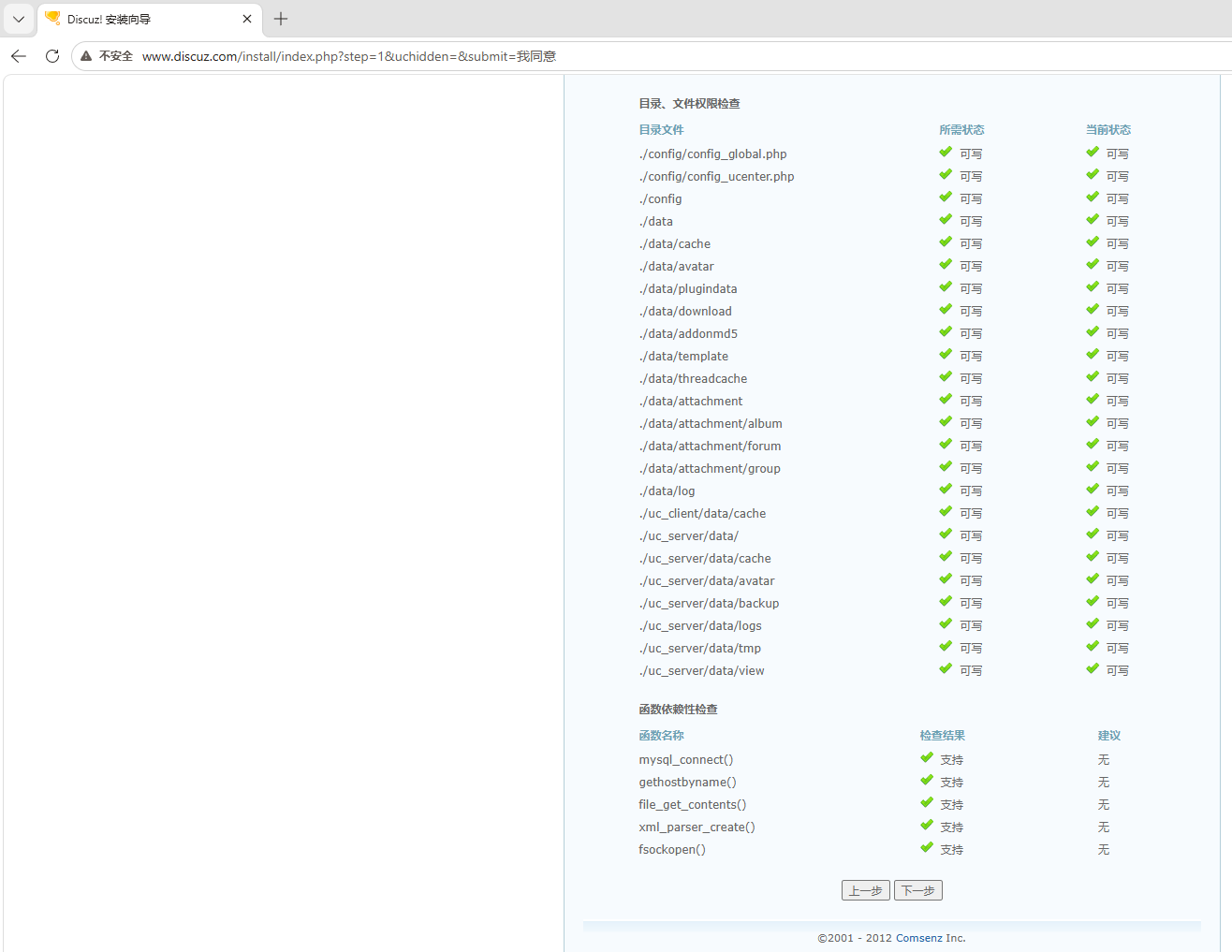Click the 所需状态 column header
This screenshot has height=952, width=1232.
tap(962, 130)
